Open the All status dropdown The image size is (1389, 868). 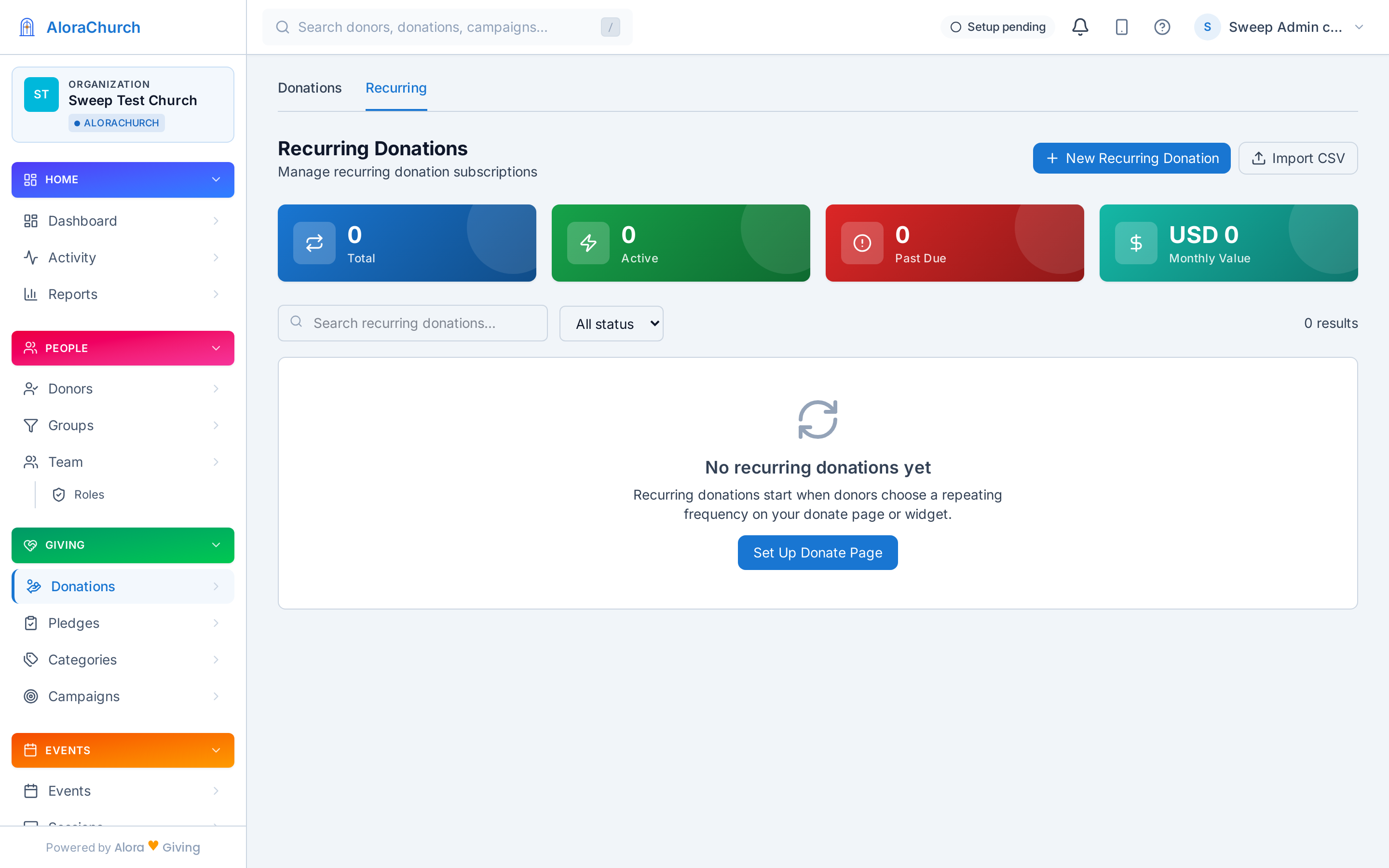611,324
